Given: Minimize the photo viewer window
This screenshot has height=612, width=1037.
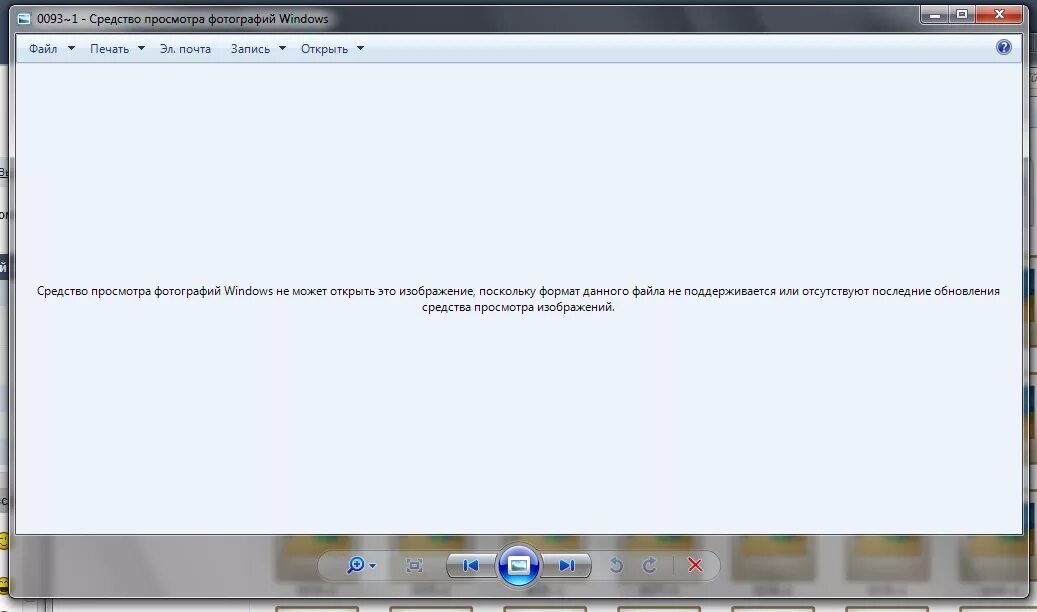Looking at the screenshot, I should pos(934,15).
